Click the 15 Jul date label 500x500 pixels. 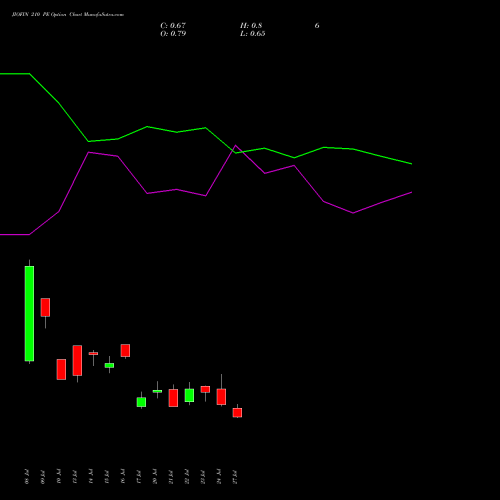[x=107, y=477]
